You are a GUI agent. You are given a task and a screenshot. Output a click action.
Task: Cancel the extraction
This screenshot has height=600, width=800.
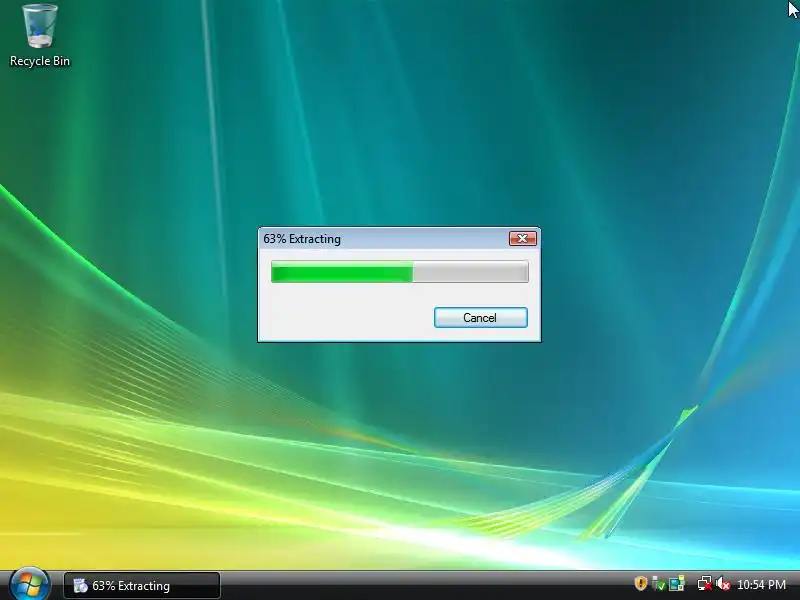(x=481, y=317)
